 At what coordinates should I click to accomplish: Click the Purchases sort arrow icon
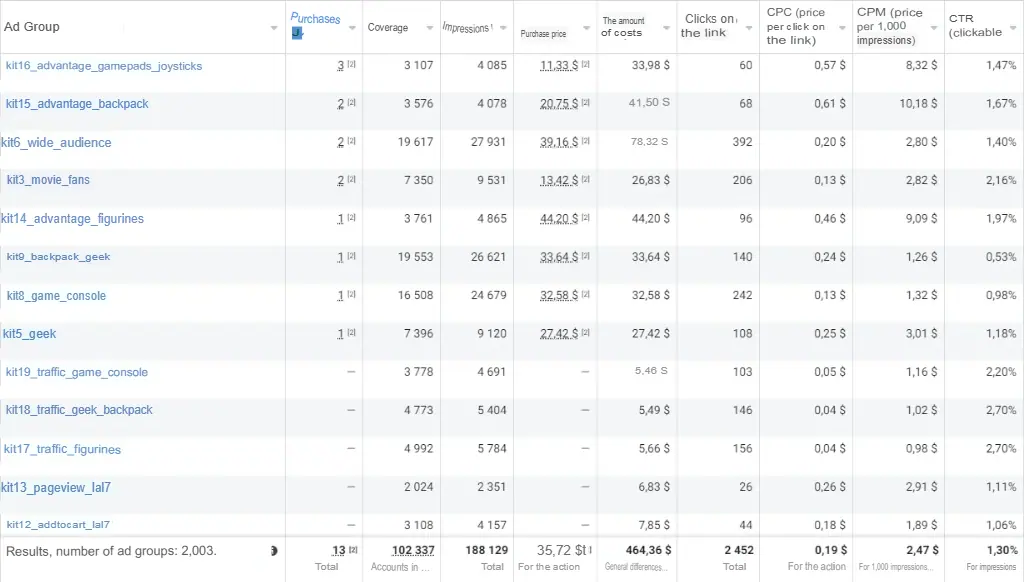tap(297, 33)
